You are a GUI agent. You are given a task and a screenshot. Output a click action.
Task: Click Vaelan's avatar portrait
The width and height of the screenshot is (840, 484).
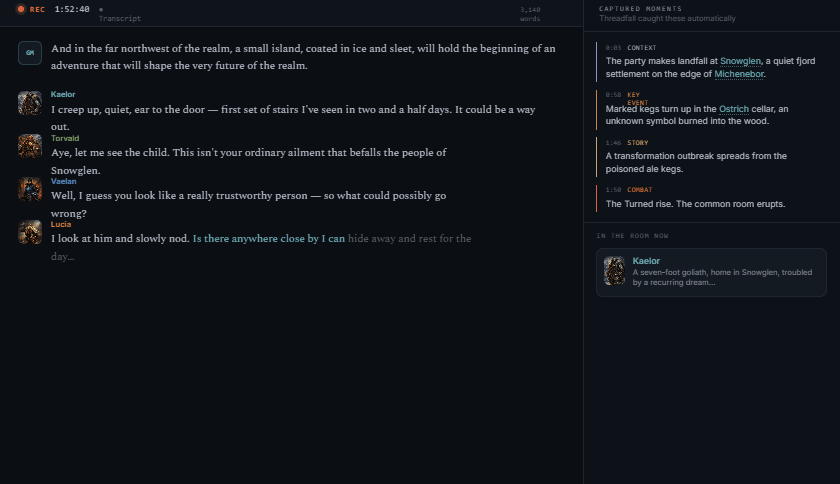[x=30, y=189]
